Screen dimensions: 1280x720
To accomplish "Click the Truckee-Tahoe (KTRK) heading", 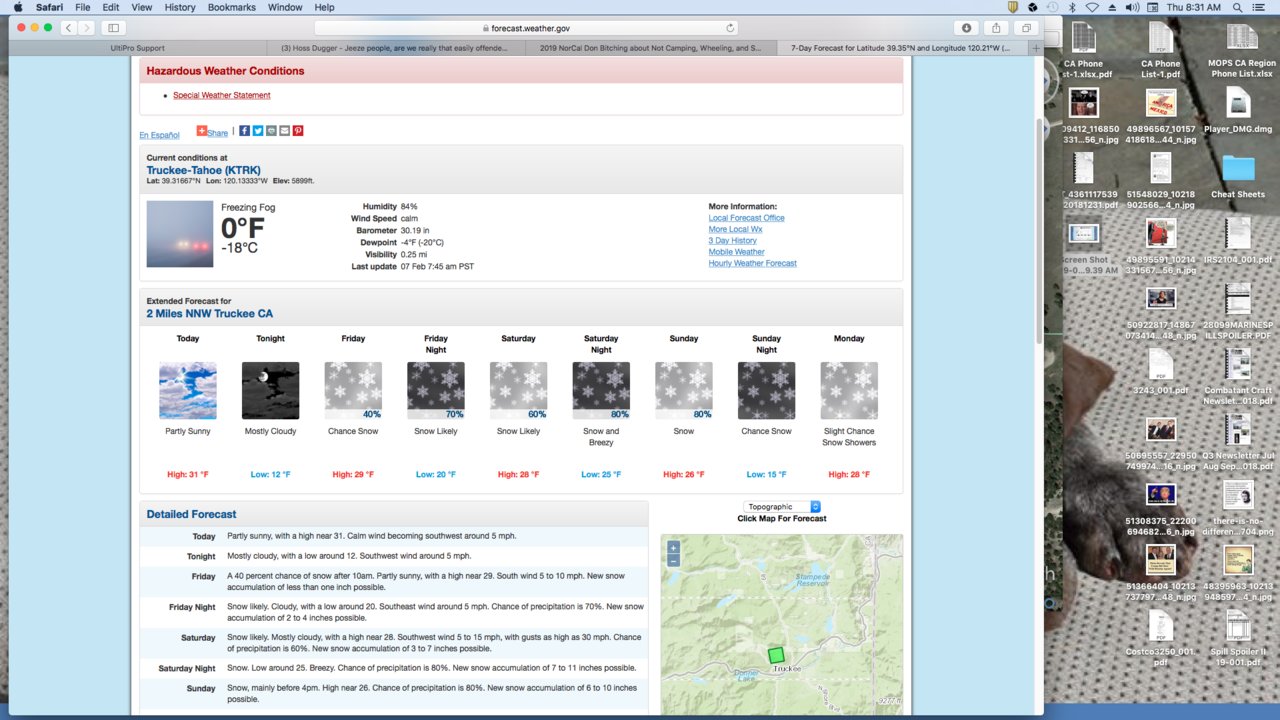I will click(203, 170).
